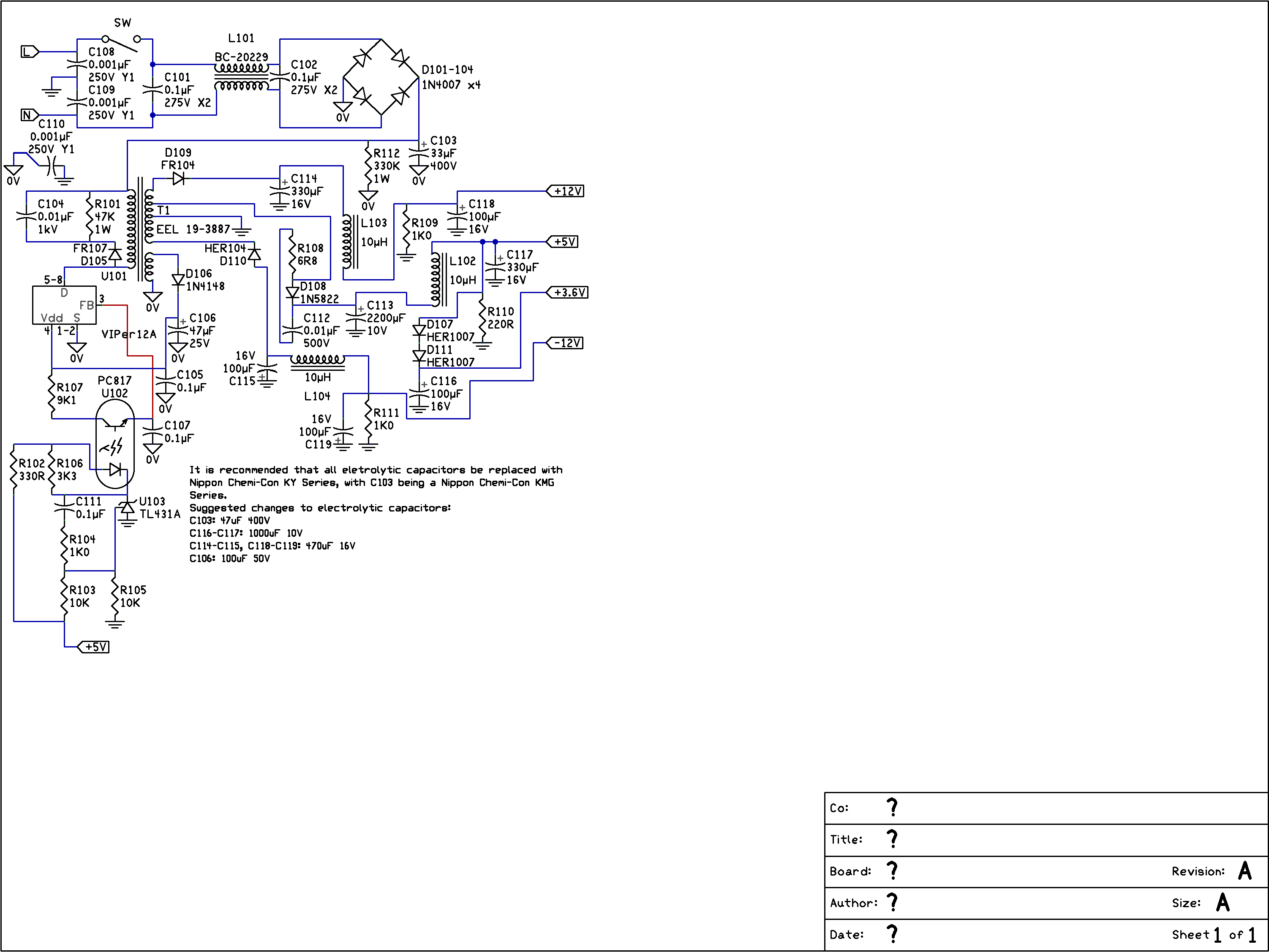The height and width of the screenshot is (952, 1269).
Task: Select the C101 0.1µF X2 capacitor symbol
Action: click(x=152, y=90)
